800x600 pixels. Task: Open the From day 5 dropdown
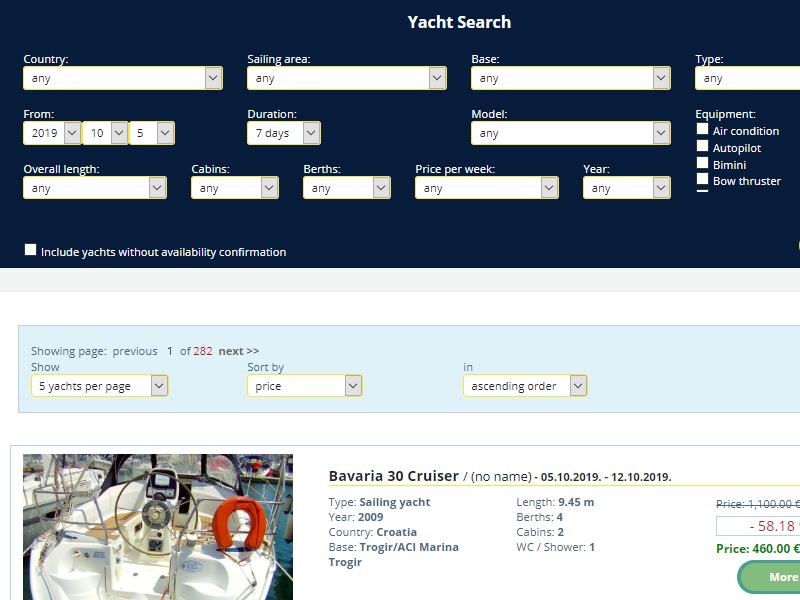152,133
